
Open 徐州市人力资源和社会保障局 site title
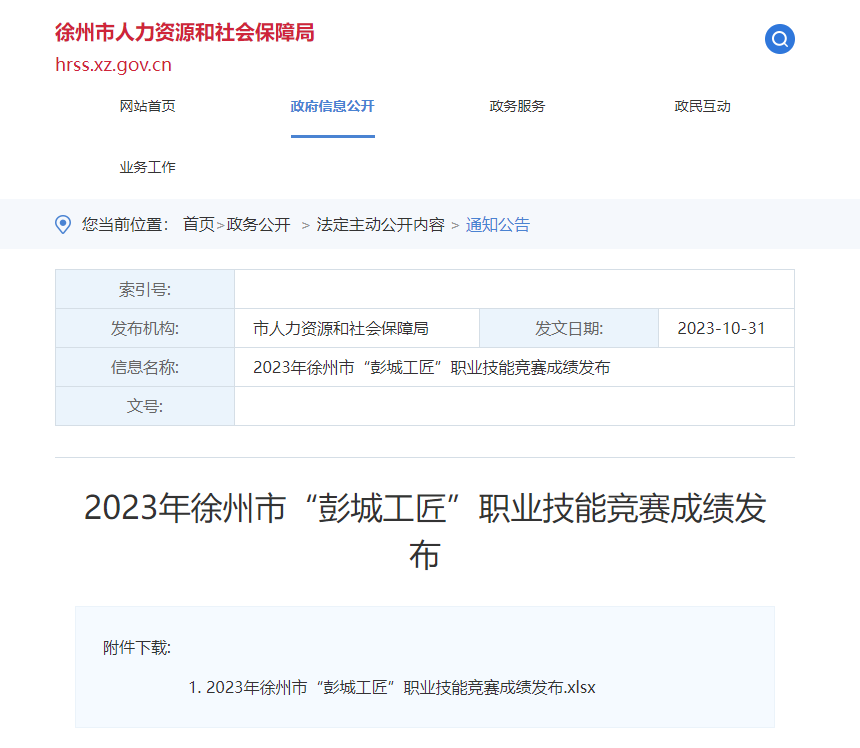coord(184,32)
